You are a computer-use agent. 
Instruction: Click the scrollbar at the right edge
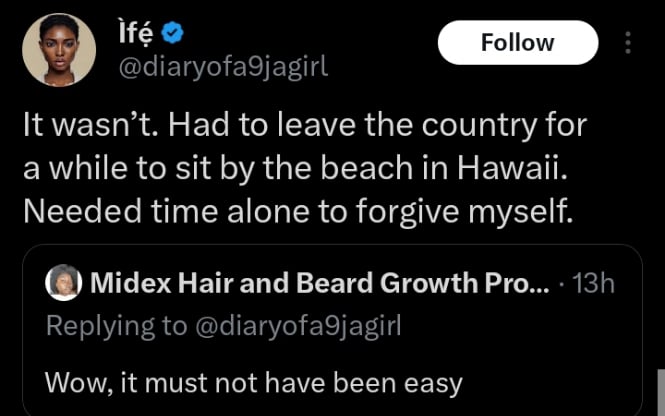tap(660, 390)
